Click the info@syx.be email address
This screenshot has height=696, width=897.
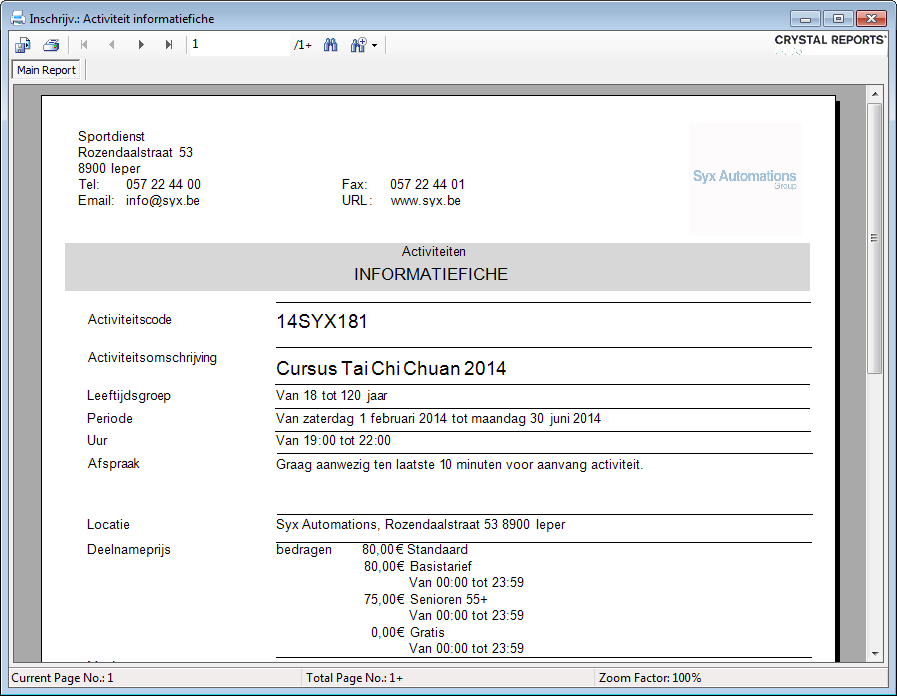click(163, 200)
